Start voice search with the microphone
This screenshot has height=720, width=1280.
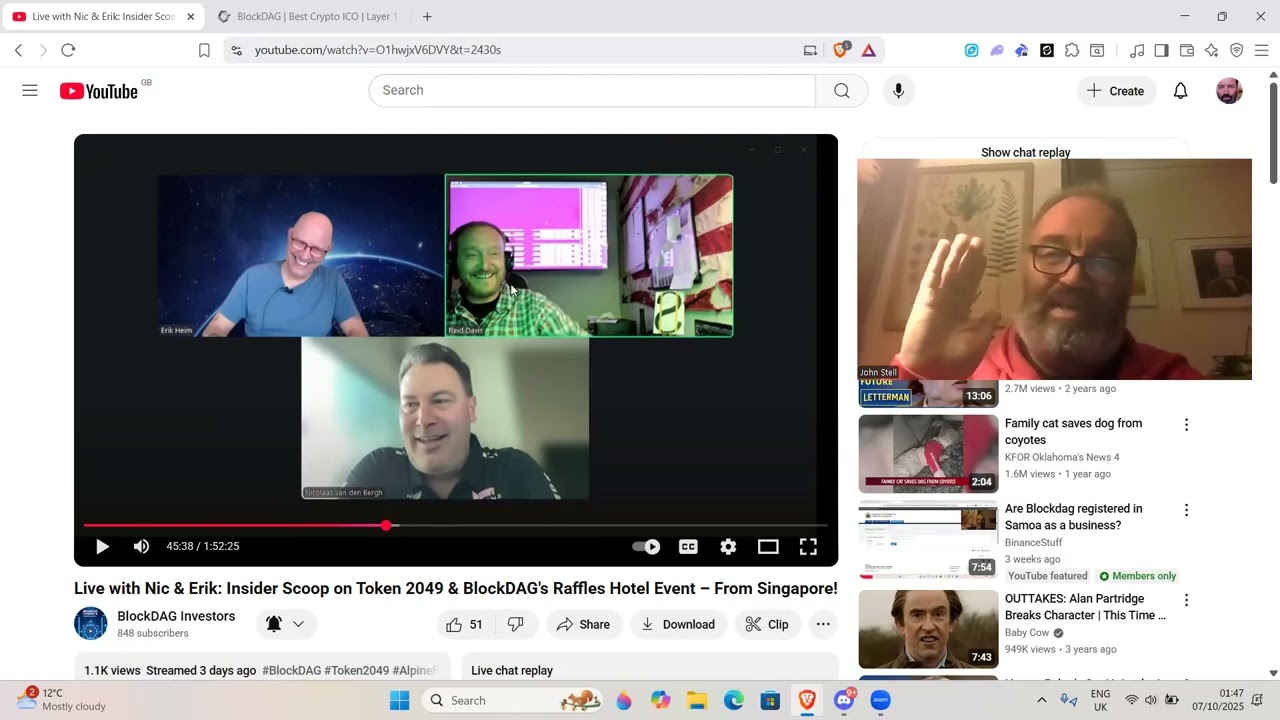(x=898, y=91)
